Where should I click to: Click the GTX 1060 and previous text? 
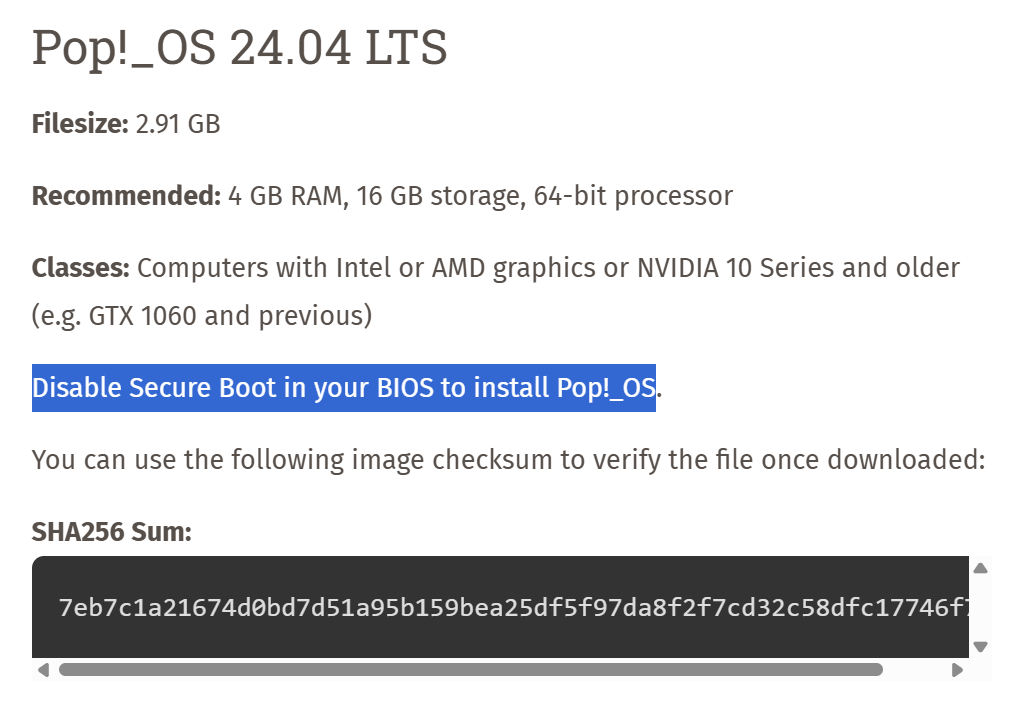pos(230,316)
